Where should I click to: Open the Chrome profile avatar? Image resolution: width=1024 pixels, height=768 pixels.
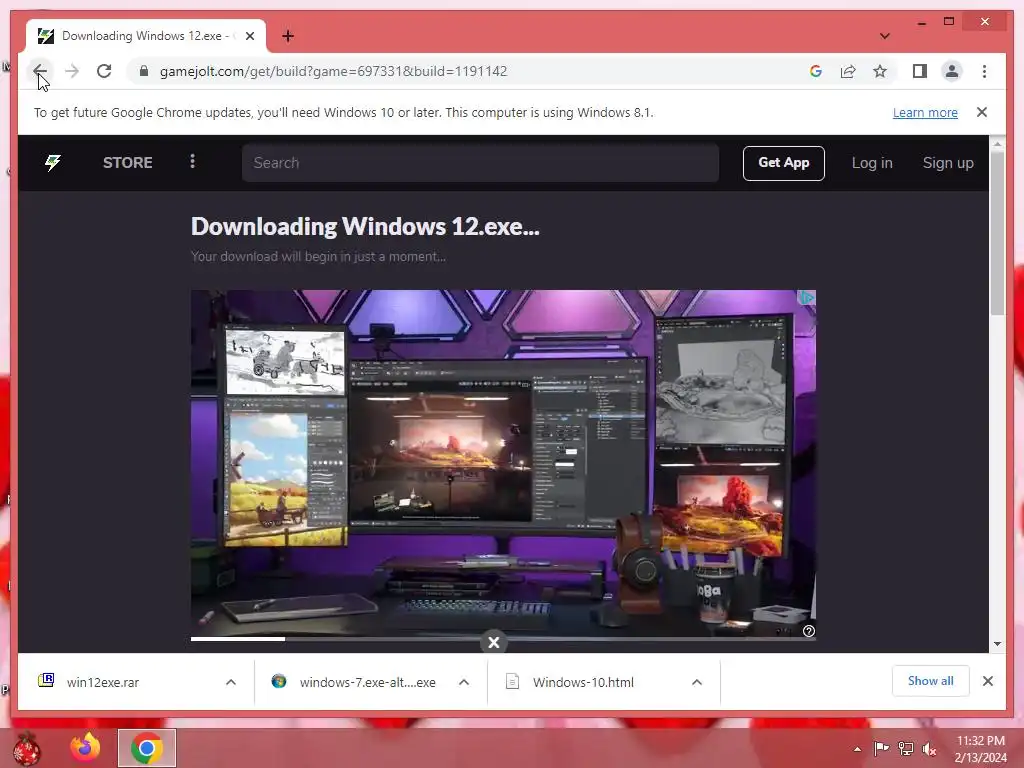[x=952, y=71]
